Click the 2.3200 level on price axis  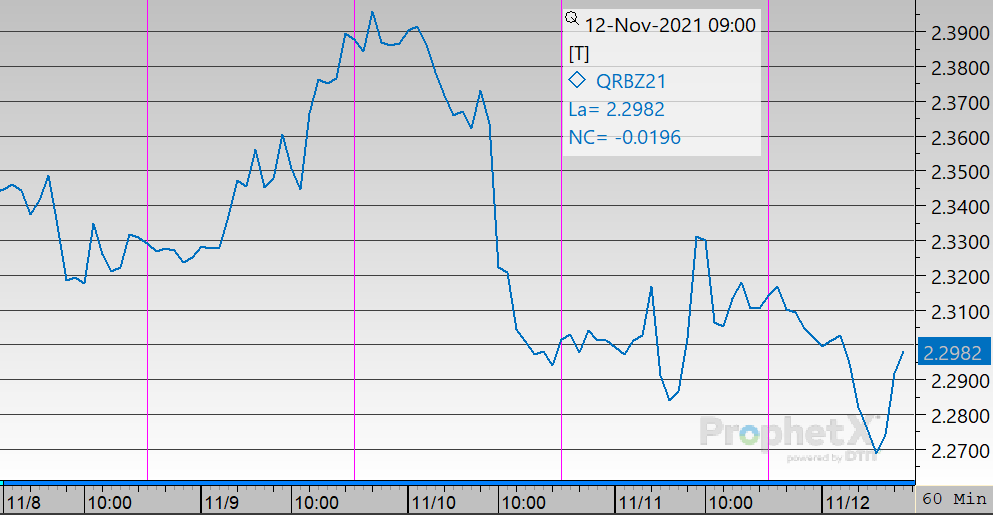(x=954, y=277)
